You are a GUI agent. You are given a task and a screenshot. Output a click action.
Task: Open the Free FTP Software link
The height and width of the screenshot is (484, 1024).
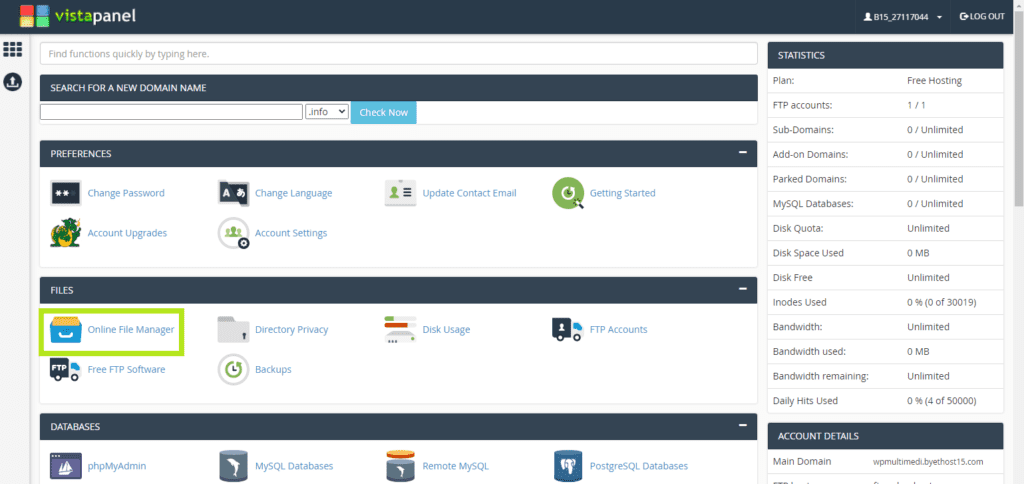coord(126,369)
